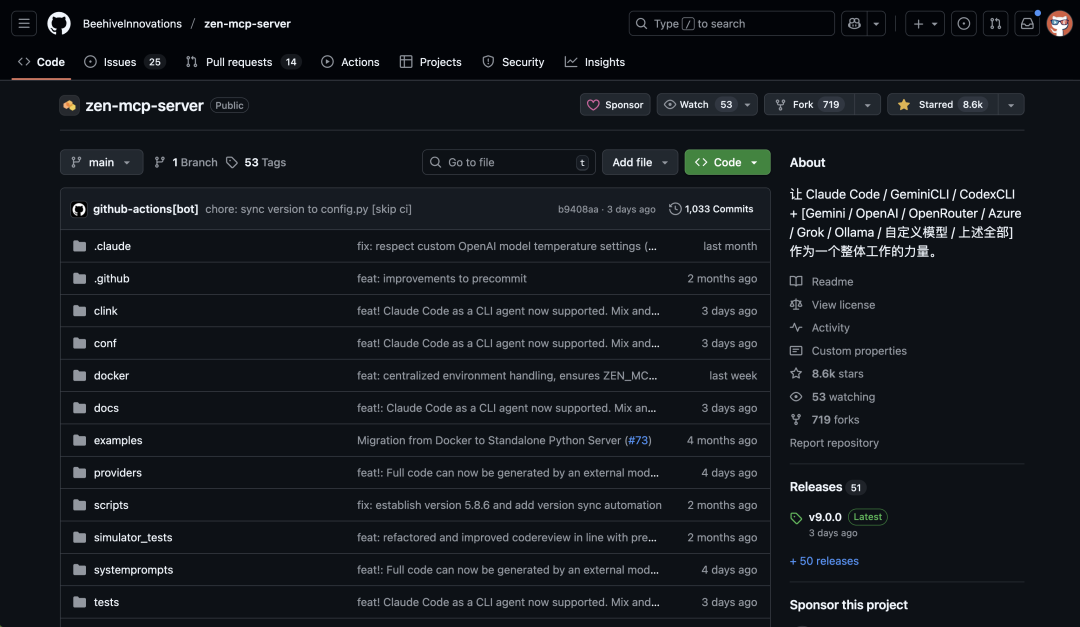This screenshot has width=1080, height=627.
Task: Open the issues icon in header
Action: (964, 23)
